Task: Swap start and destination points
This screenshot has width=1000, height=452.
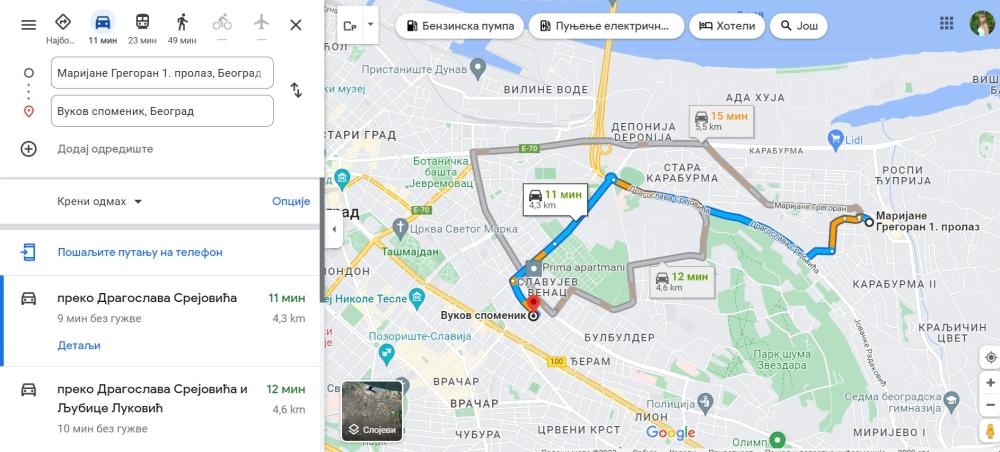Action: 296,90
